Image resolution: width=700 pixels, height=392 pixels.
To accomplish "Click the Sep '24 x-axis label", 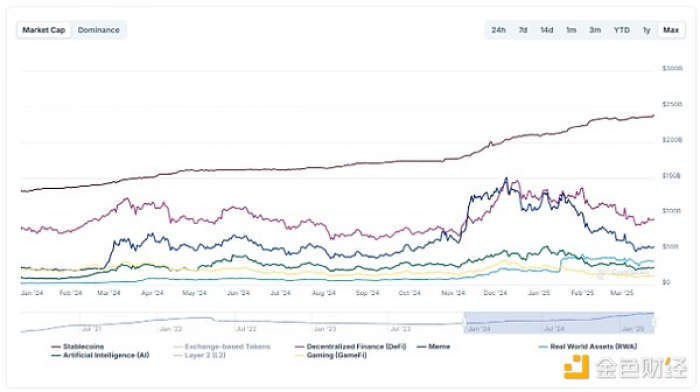I will coord(367,293).
